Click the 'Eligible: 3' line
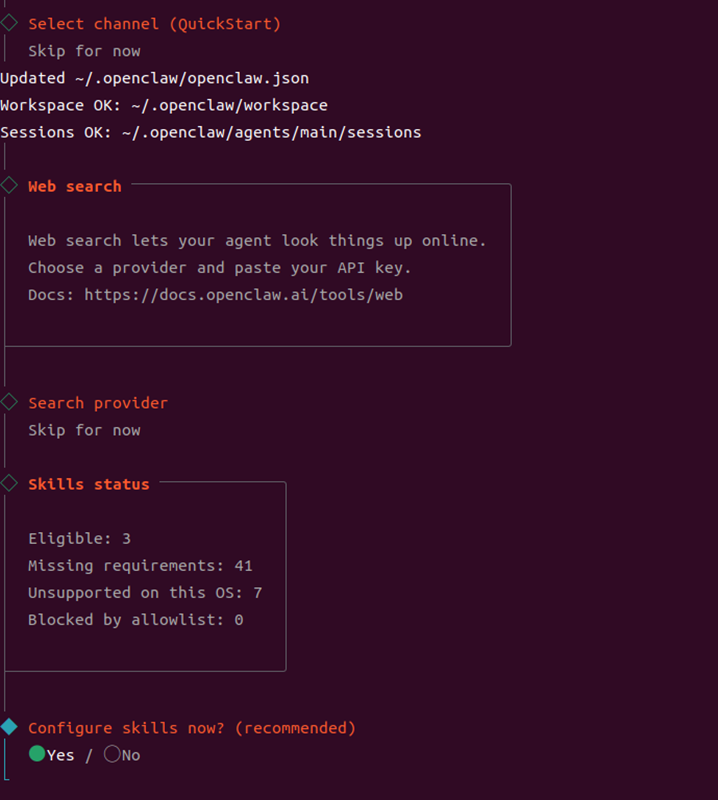 [80, 538]
